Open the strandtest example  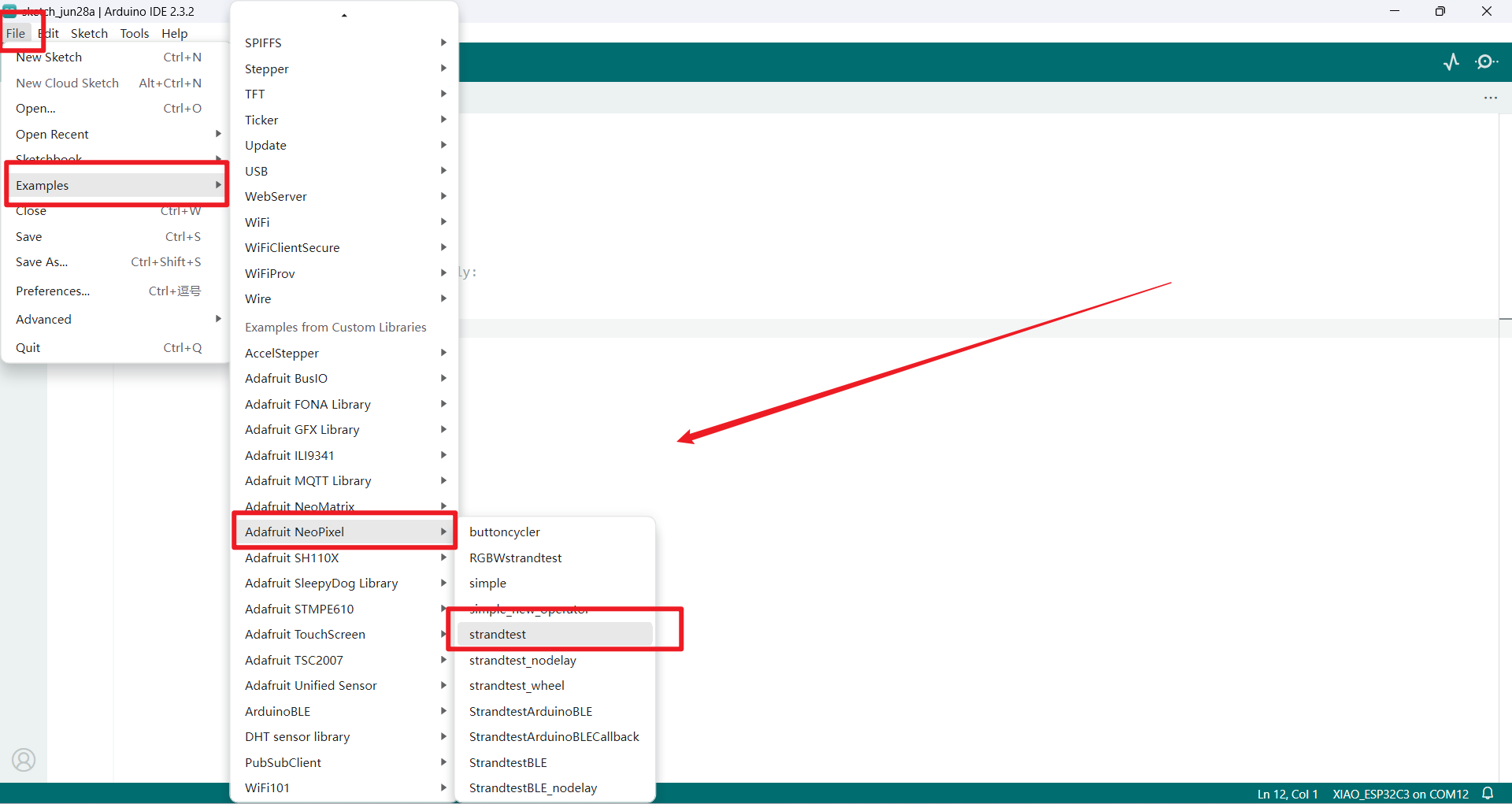(x=555, y=634)
